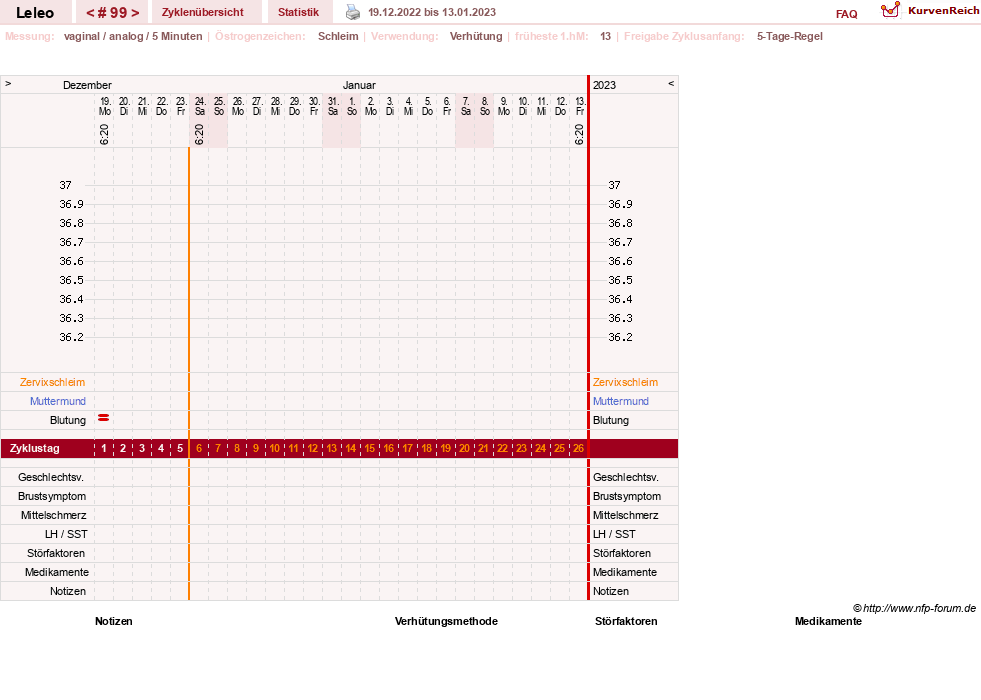
Task: Click the left Blutung row label
Action: point(68,420)
